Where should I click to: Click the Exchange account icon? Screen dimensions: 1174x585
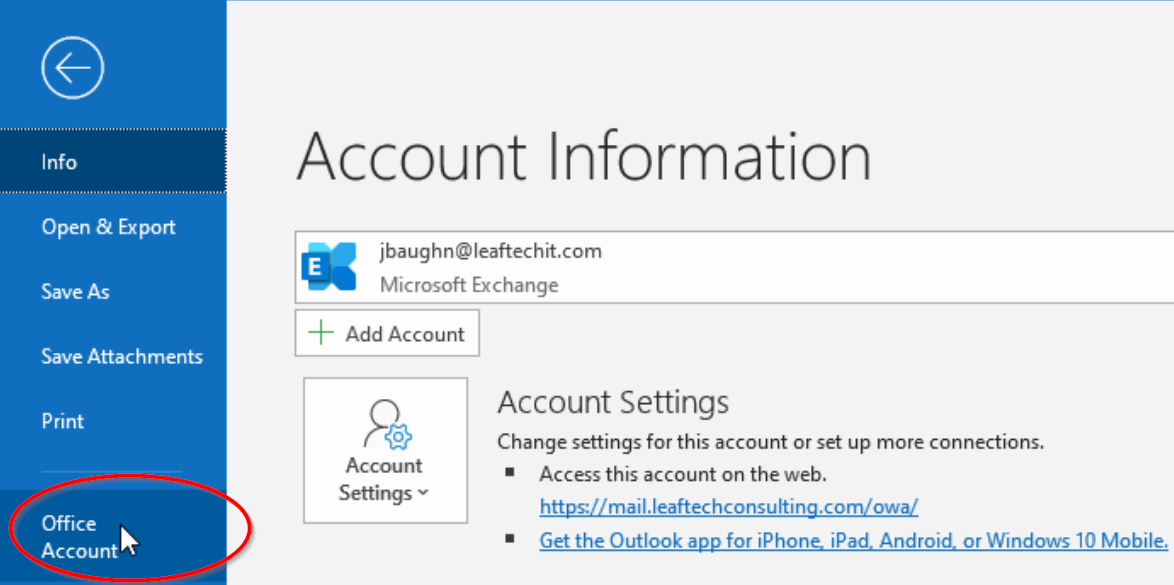328,267
